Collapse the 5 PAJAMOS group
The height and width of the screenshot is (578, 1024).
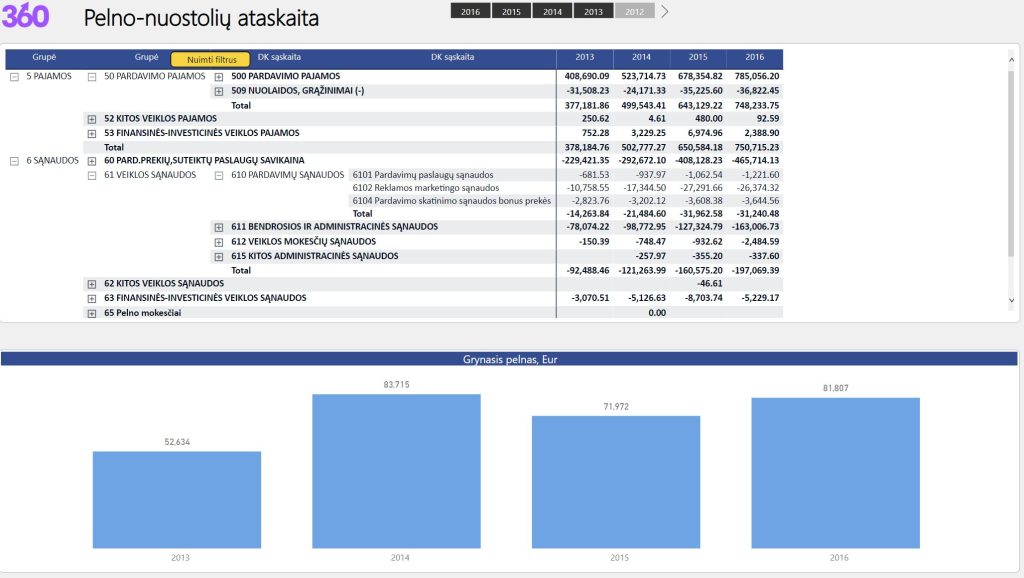(x=14, y=76)
